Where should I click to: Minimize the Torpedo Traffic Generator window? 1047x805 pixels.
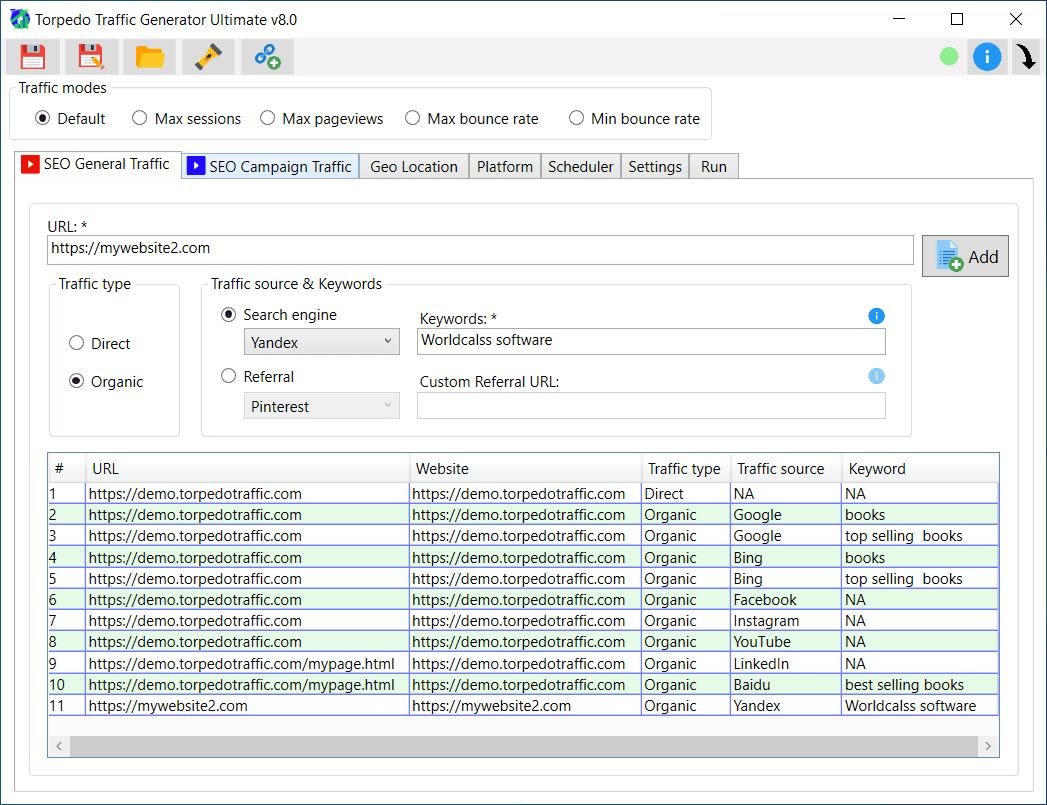(899, 19)
